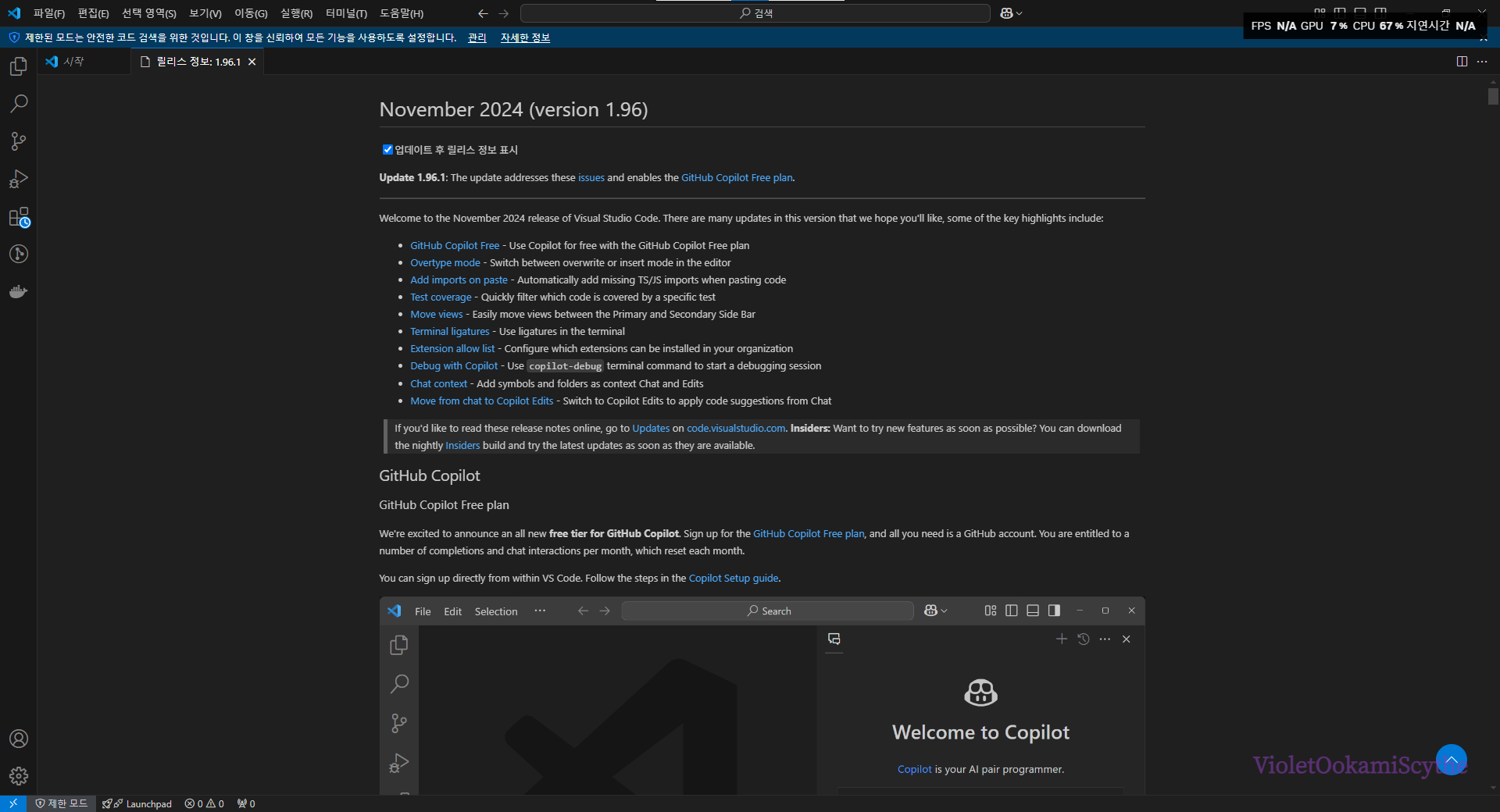Open the issues link in update note

(x=591, y=178)
